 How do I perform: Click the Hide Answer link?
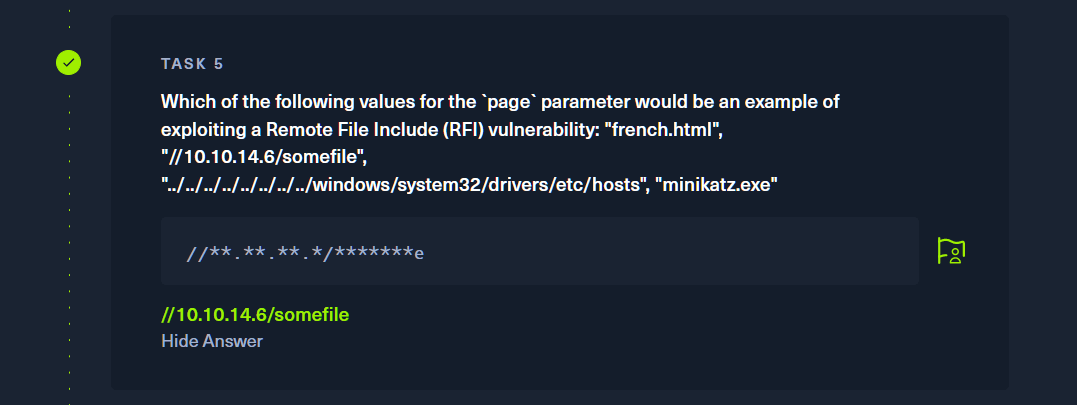pos(211,341)
